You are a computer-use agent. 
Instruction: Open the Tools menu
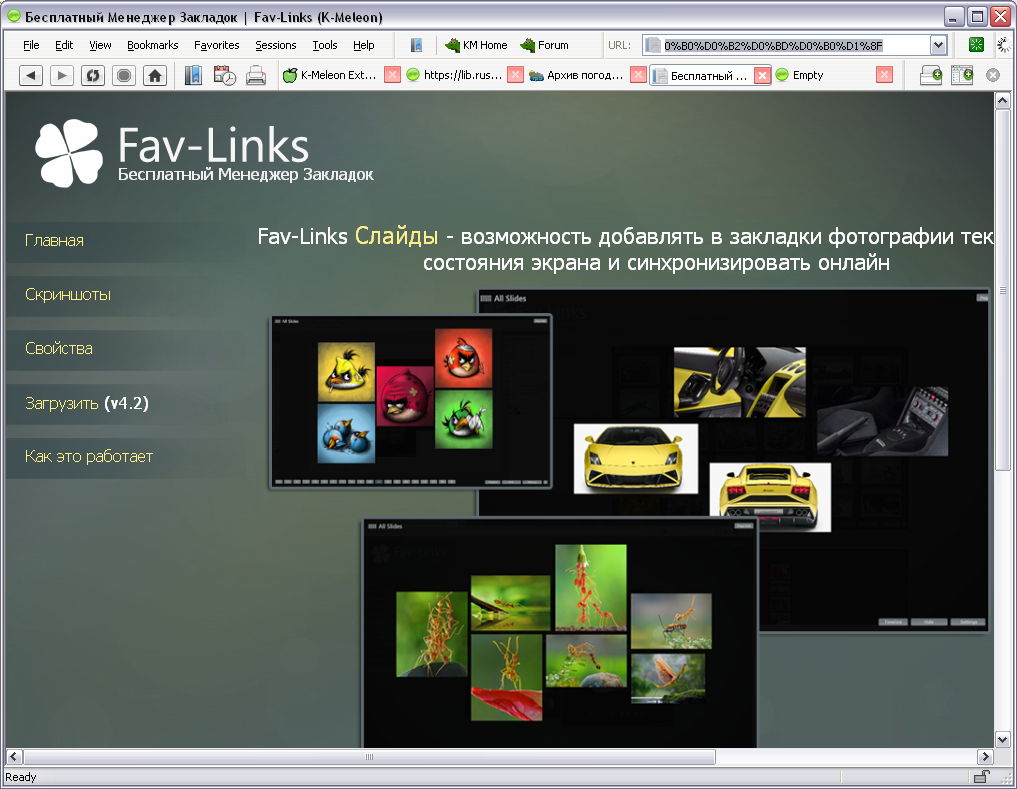point(325,45)
